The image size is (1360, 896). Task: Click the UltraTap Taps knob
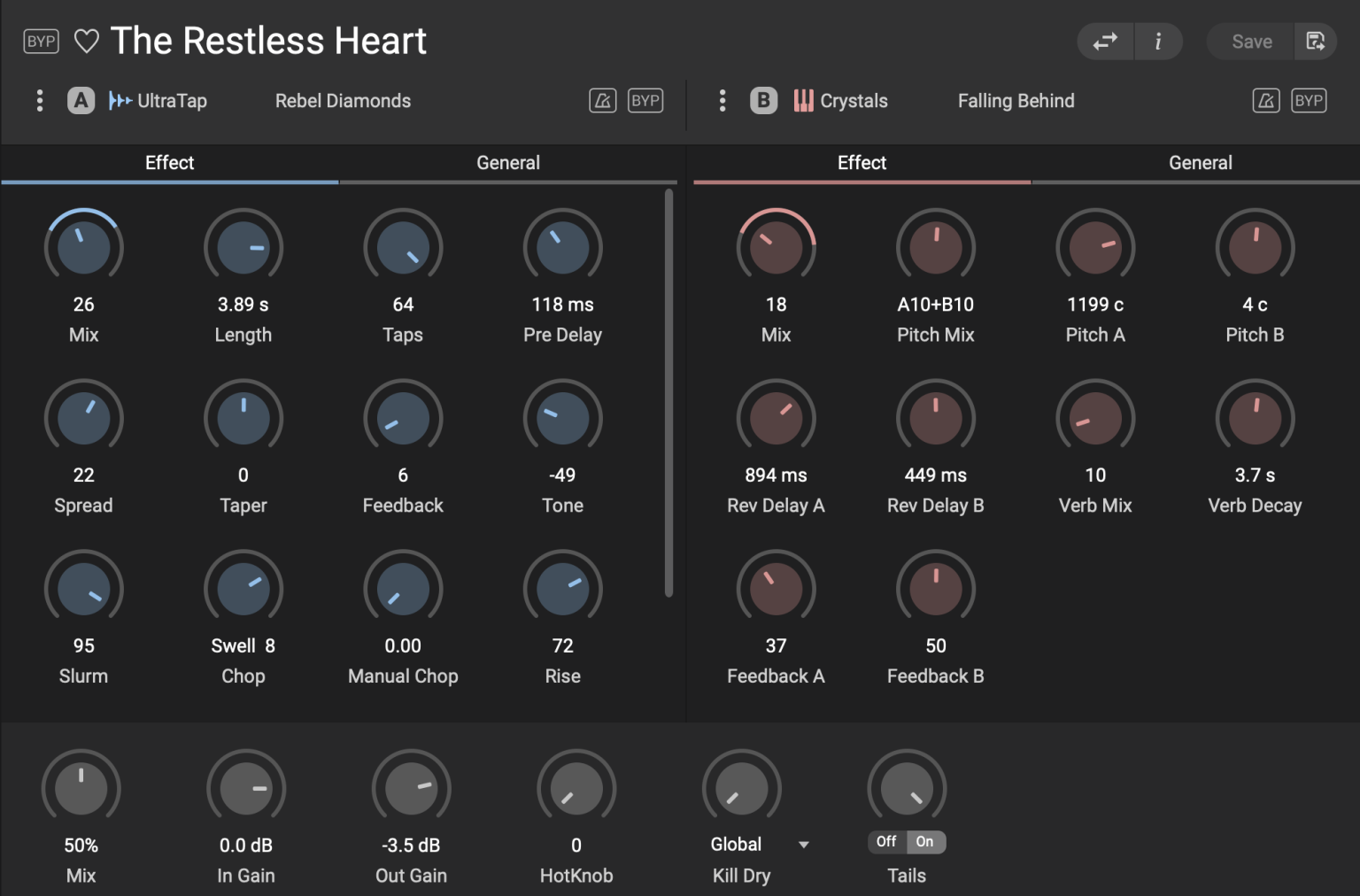pos(403,248)
